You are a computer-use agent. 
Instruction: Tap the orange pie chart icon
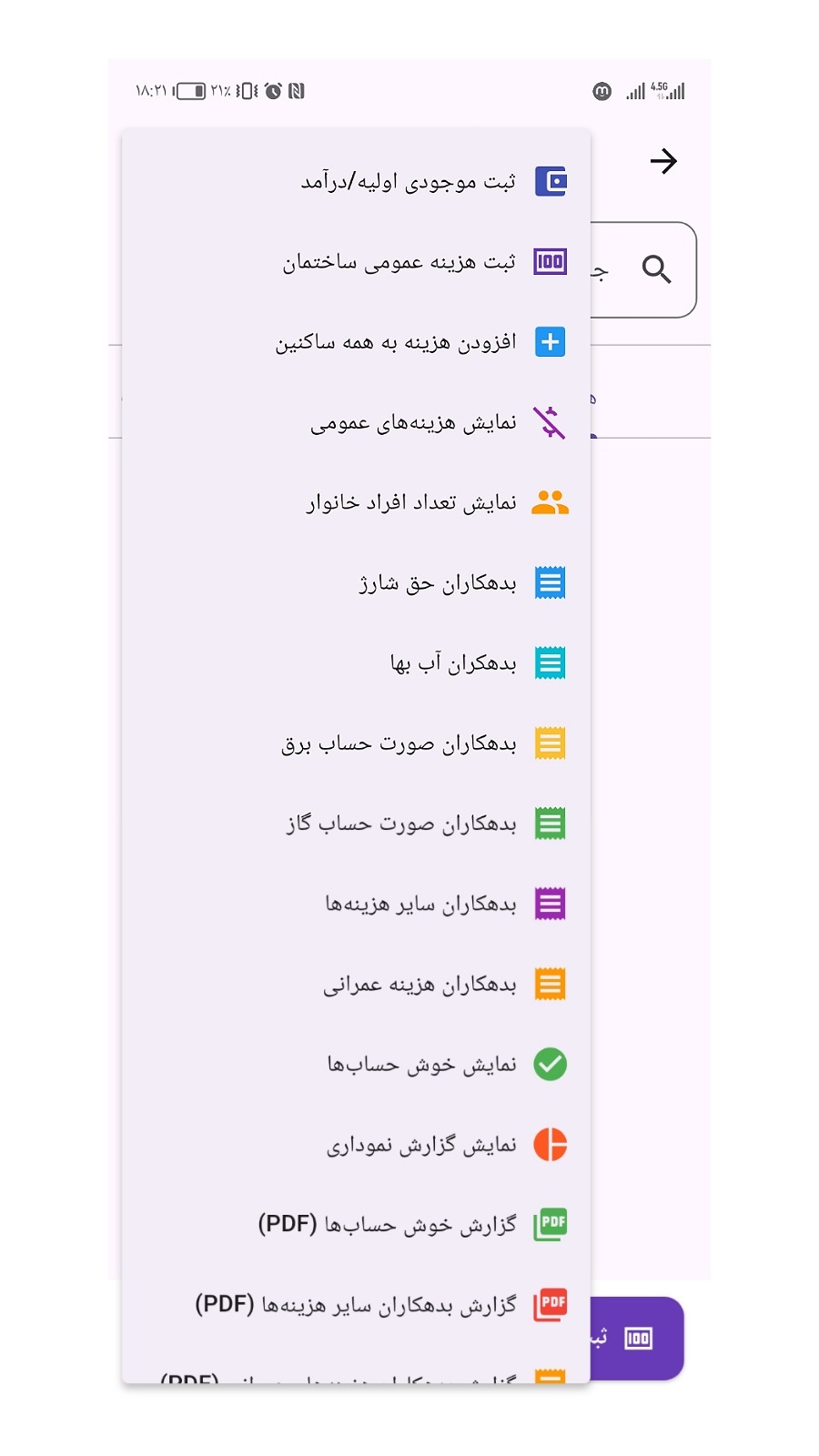[x=550, y=1144]
